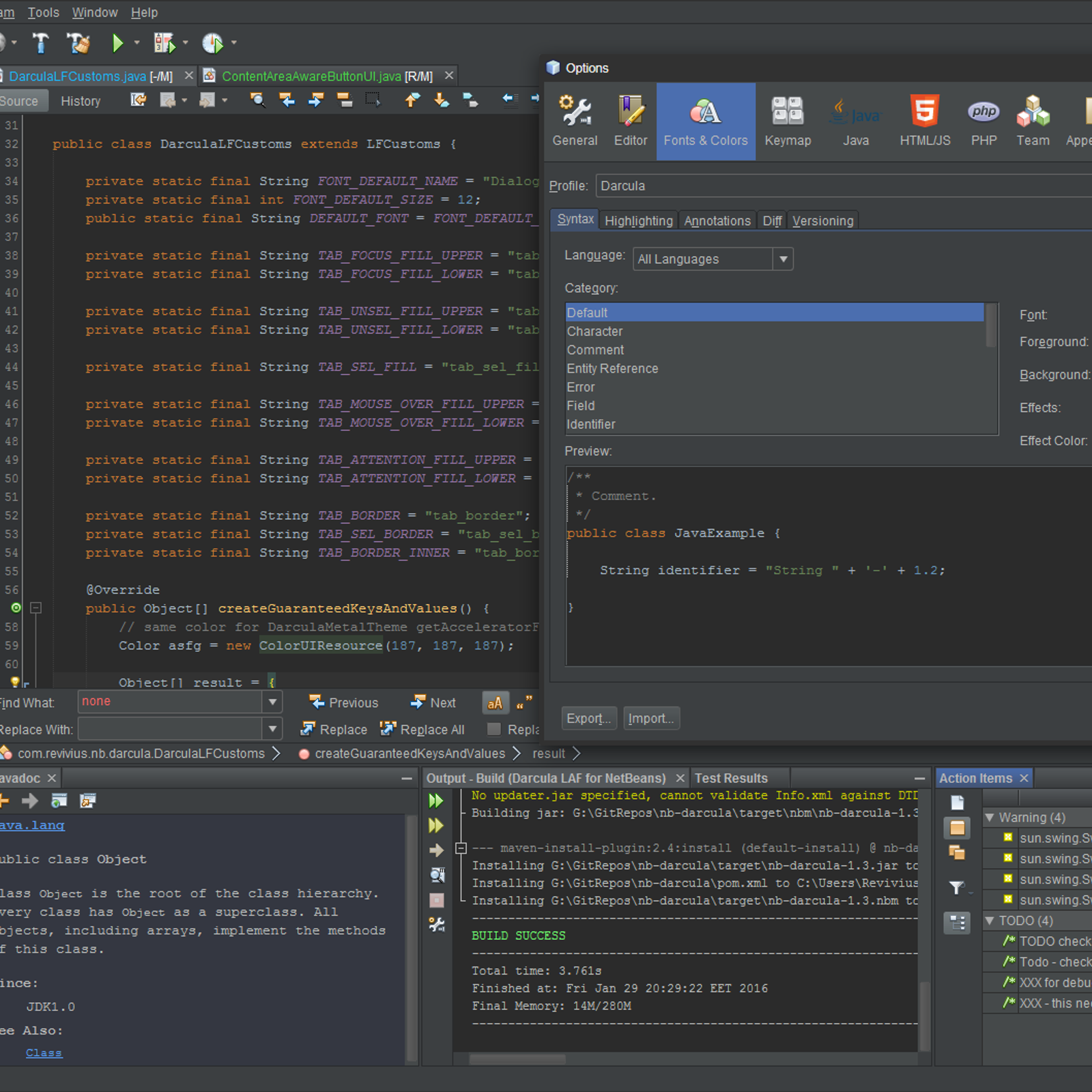Follow the java.lang link in Javadoc
This screenshot has height=1092, width=1092.
[32, 825]
